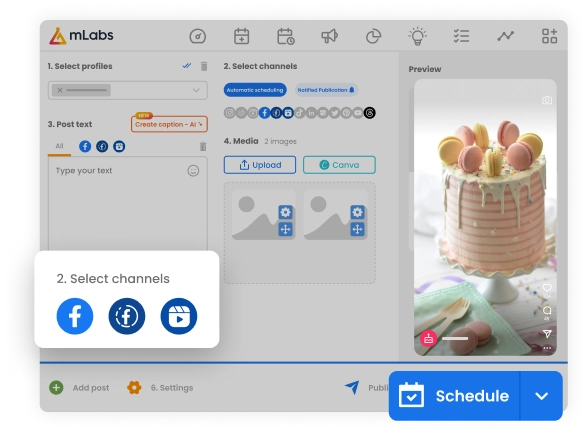Screen dimensions: 588x432
Task: Toggle the black Threads channel icon
Action: tap(369, 113)
